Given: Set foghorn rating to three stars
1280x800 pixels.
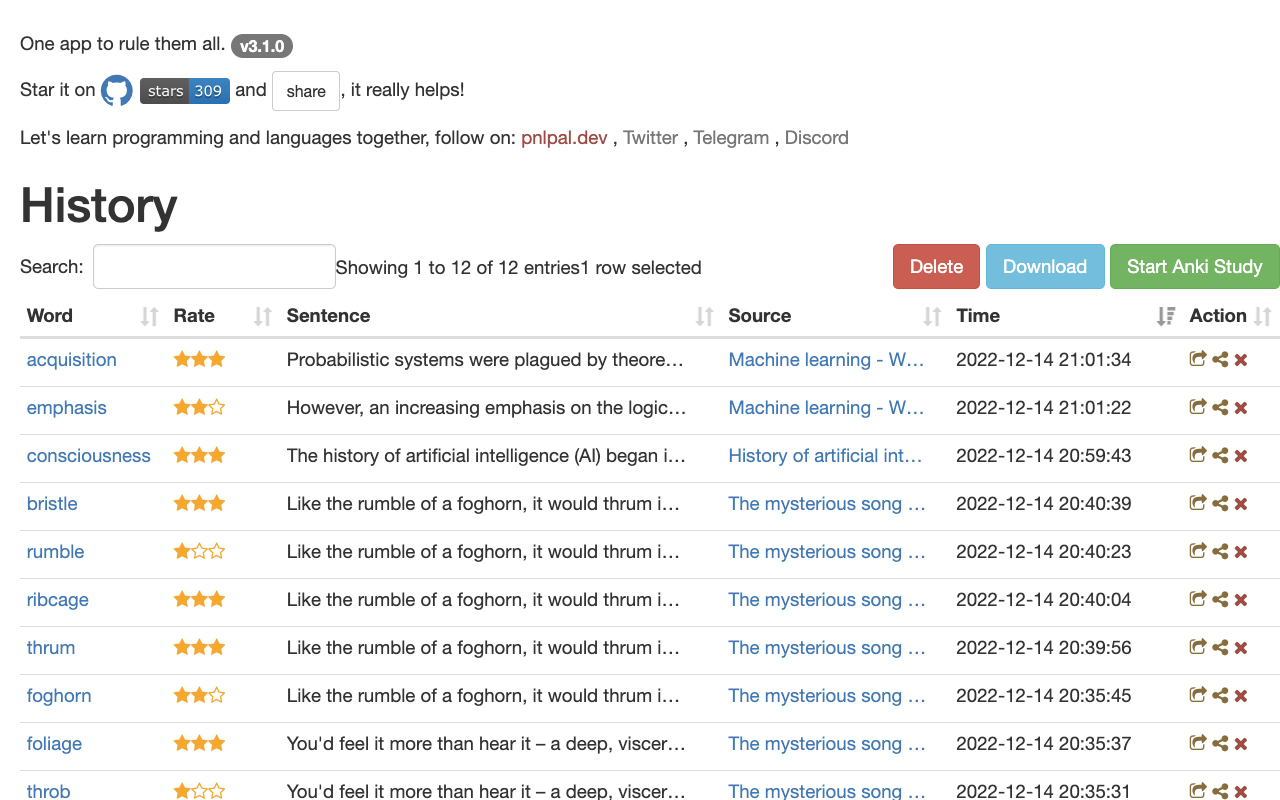Looking at the screenshot, I should (x=217, y=695).
